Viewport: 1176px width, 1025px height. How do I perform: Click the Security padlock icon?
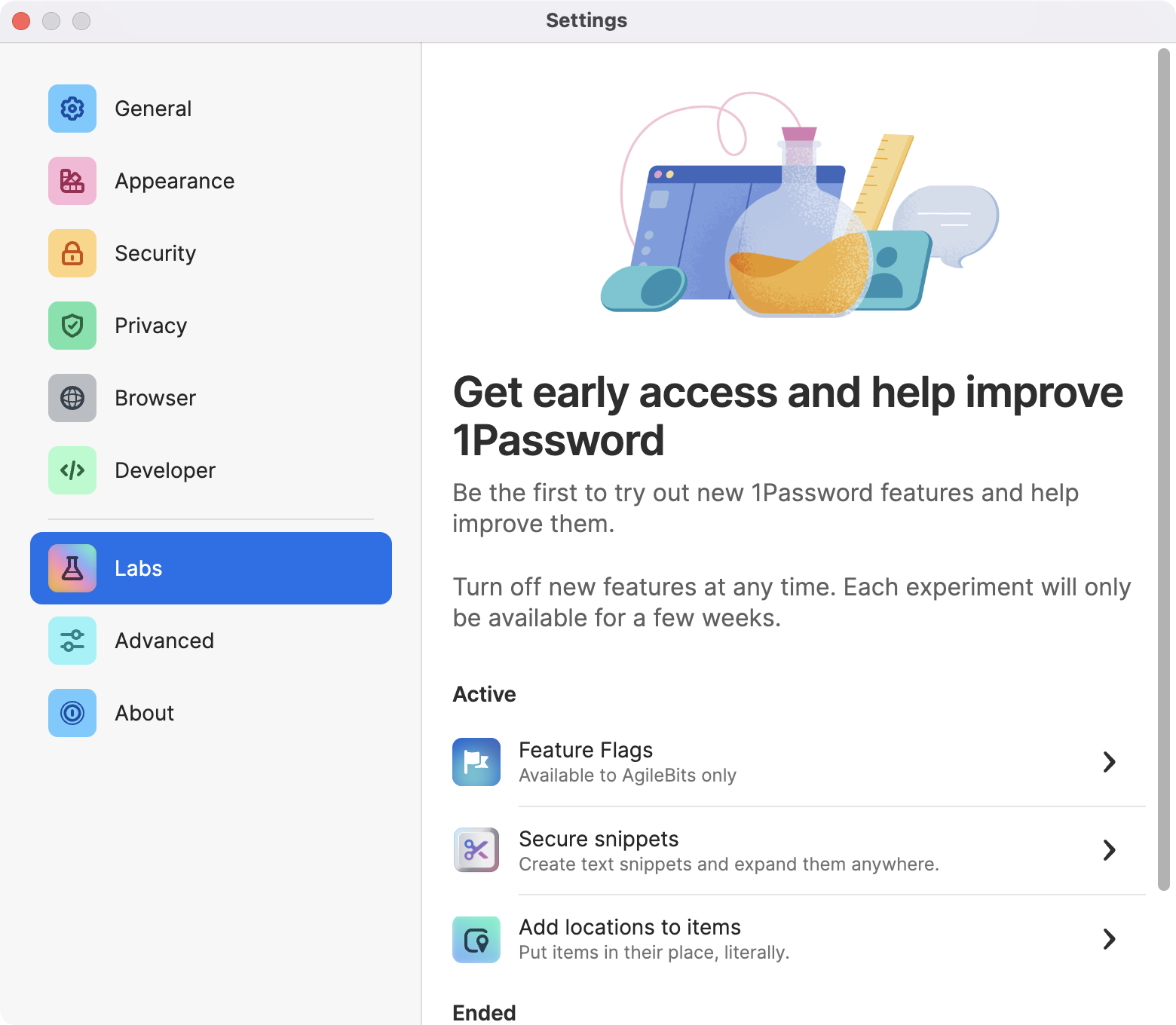click(x=72, y=253)
